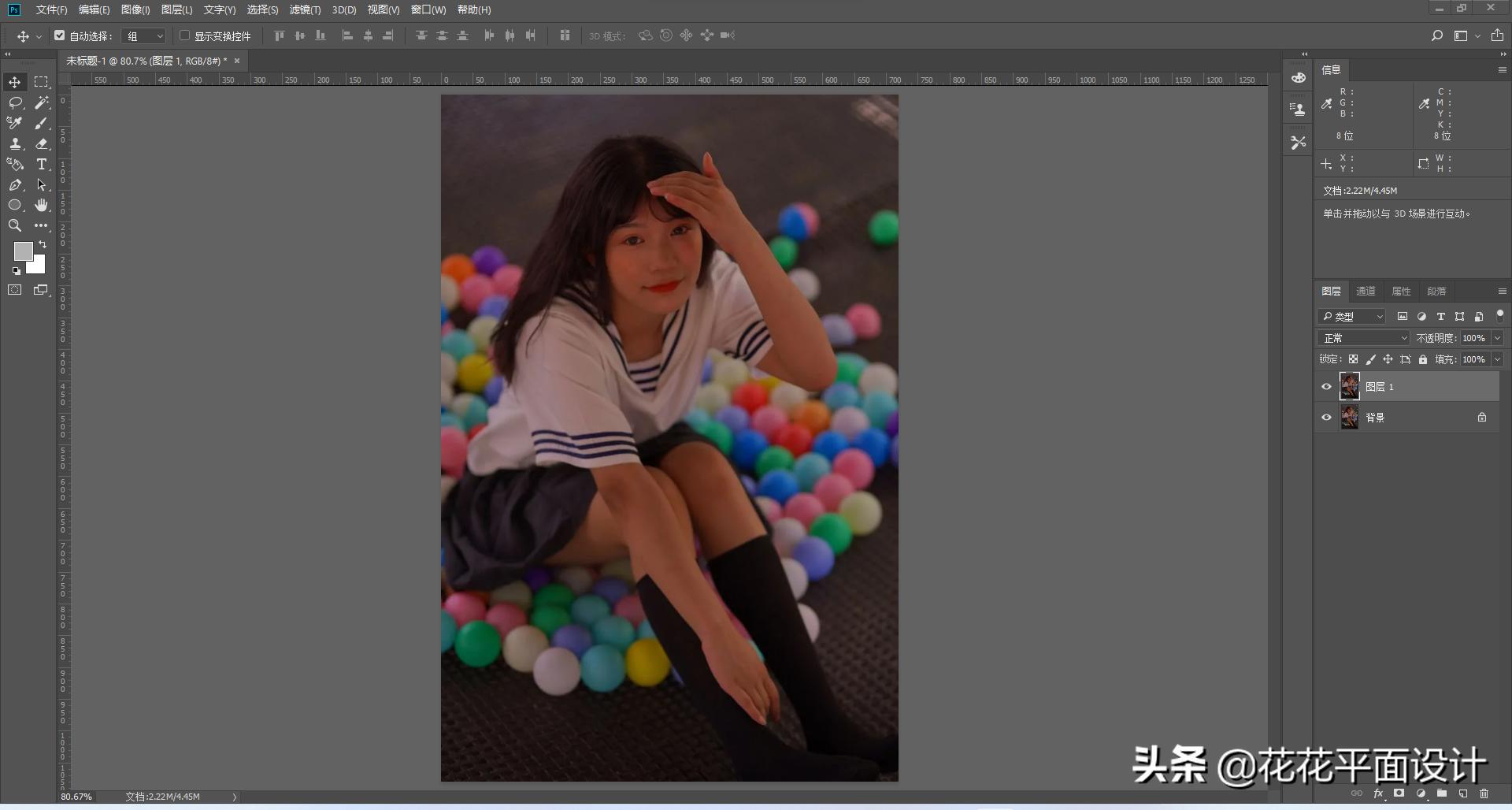Select the Clone Stamp tool
The height and width of the screenshot is (810, 1512).
point(15,143)
